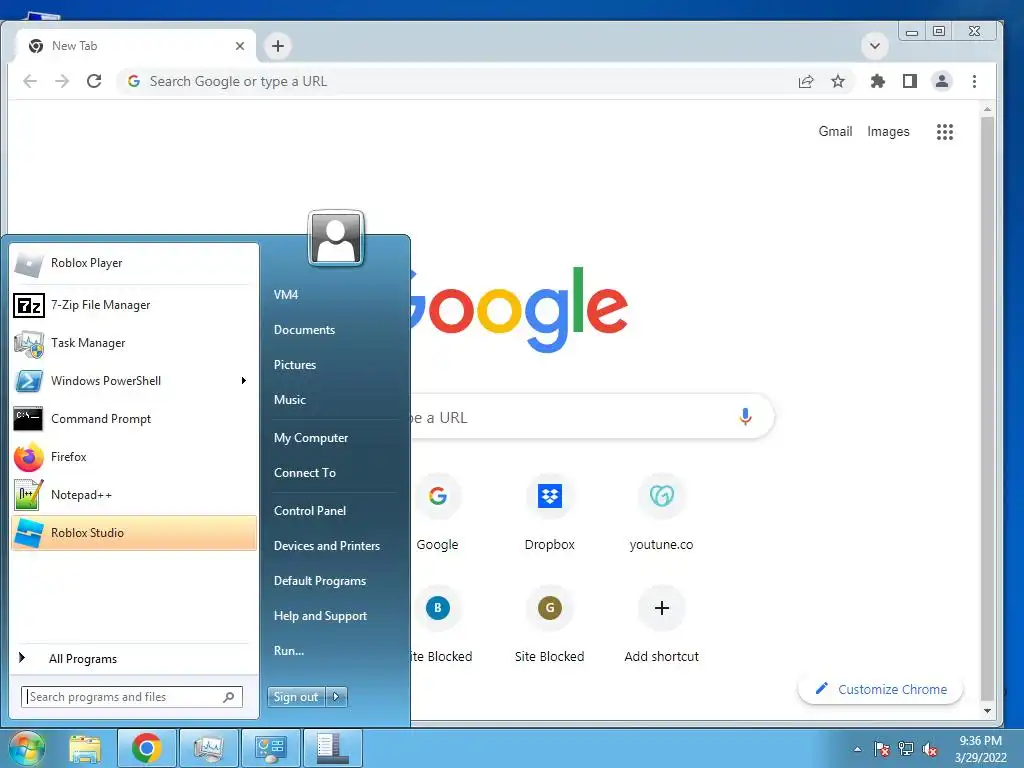Open the Gmail link

click(x=835, y=131)
